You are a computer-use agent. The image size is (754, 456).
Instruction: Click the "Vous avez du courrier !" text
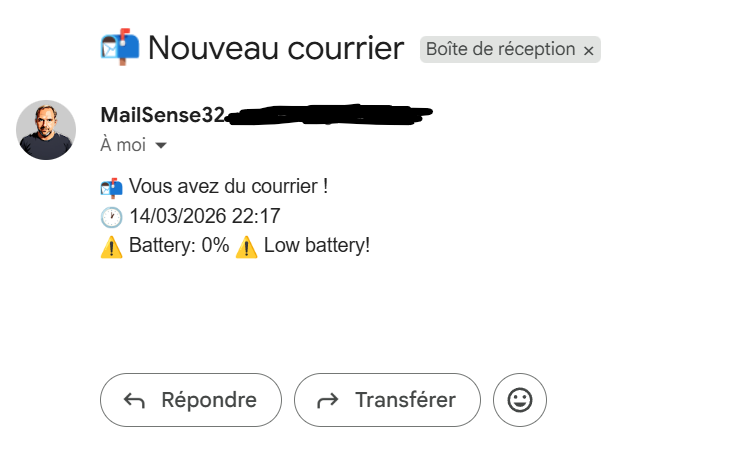[x=229, y=187]
